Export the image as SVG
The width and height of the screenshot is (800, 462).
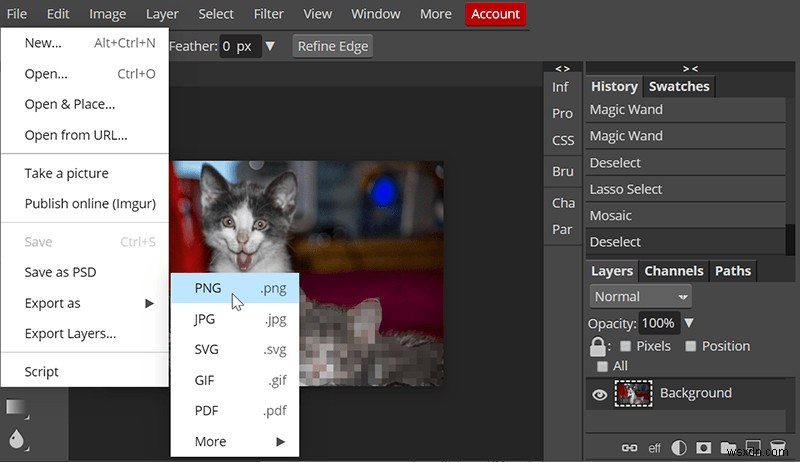click(x=235, y=350)
